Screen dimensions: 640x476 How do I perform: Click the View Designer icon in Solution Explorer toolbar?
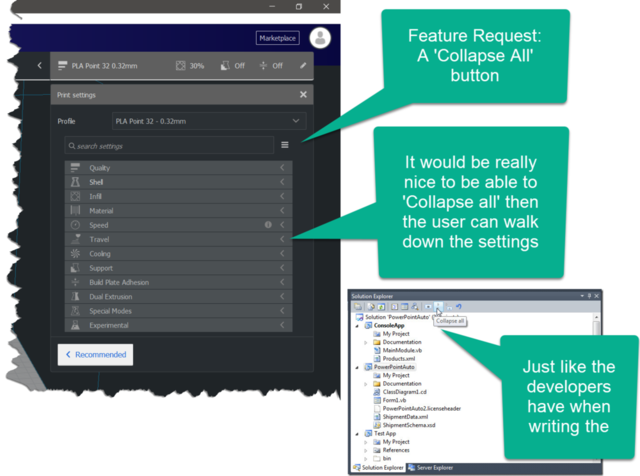click(x=404, y=307)
